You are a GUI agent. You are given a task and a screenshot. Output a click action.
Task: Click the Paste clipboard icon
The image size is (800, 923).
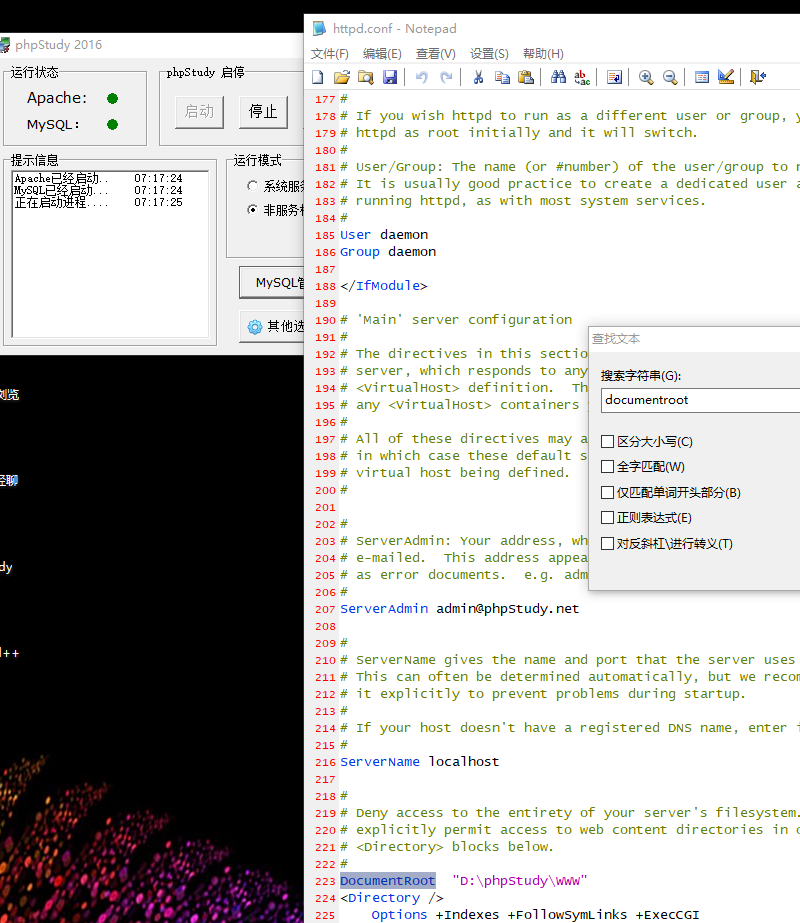[x=526, y=77]
